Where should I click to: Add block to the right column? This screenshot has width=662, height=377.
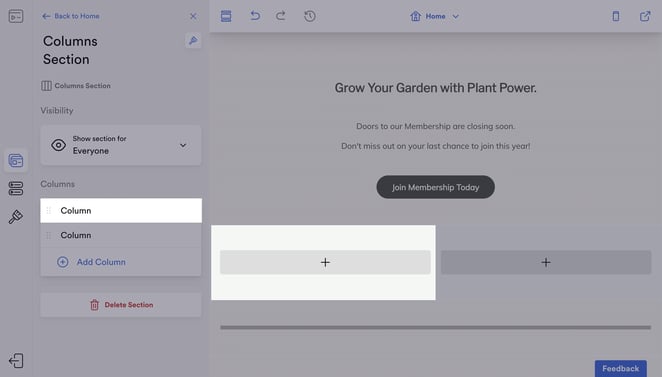[546, 262]
